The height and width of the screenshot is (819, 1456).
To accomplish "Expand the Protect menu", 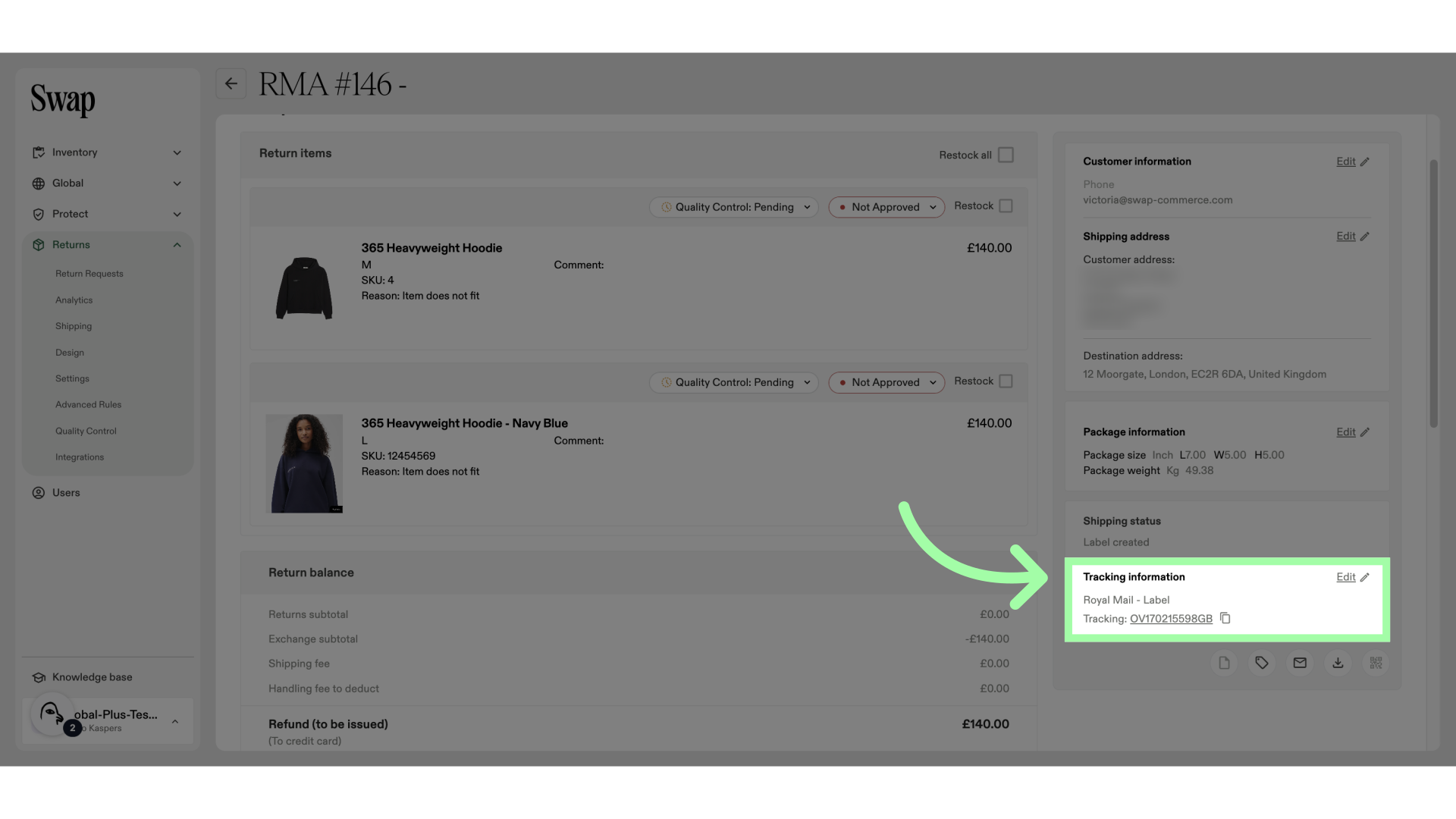I will pyautogui.click(x=107, y=214).
